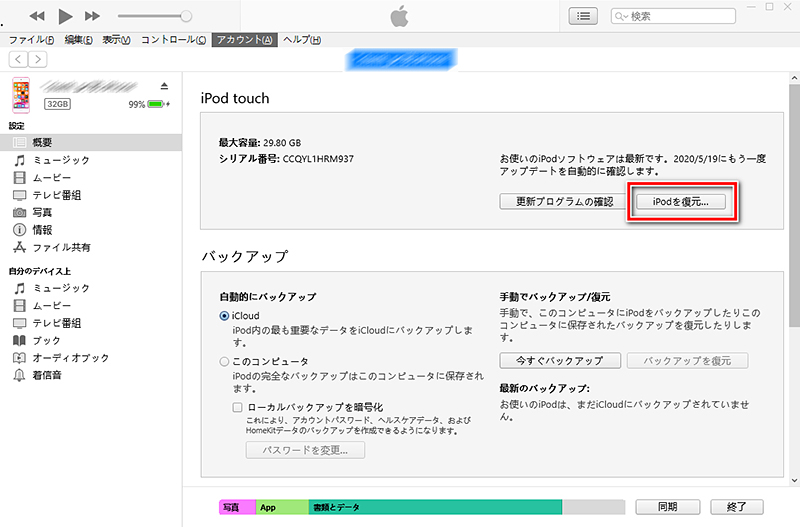The height and width of the screenshot is (527, 800).
Task: Click the 同期 sync button
Action: click(x=667, y=507)
